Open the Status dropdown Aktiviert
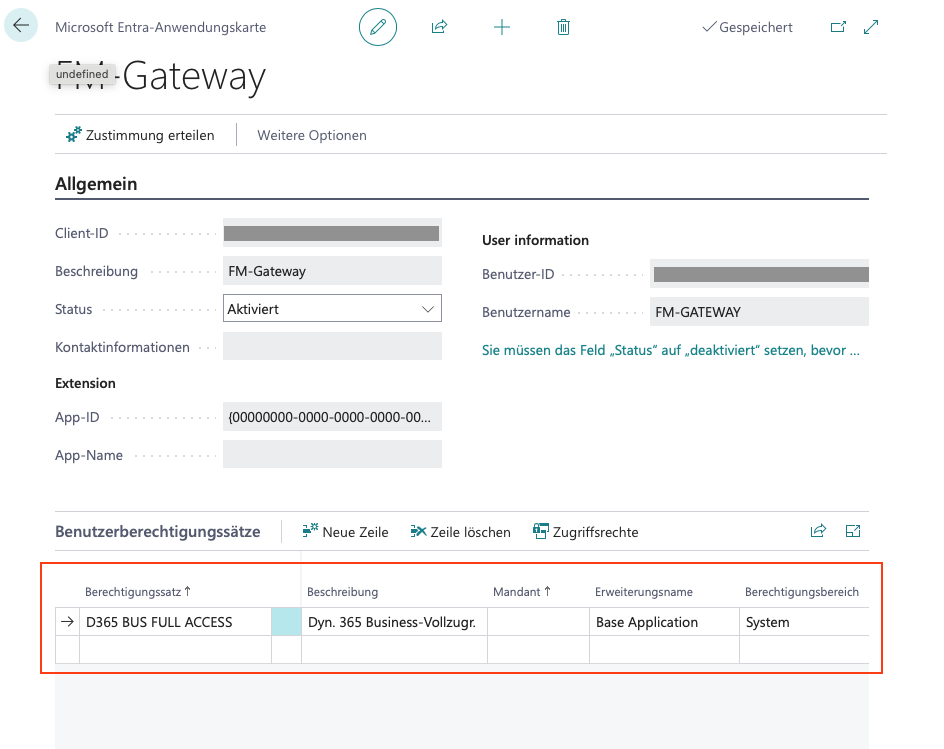The height and width of the screenshot is (749, 944). pyautogui.click(x=332, y=308)
